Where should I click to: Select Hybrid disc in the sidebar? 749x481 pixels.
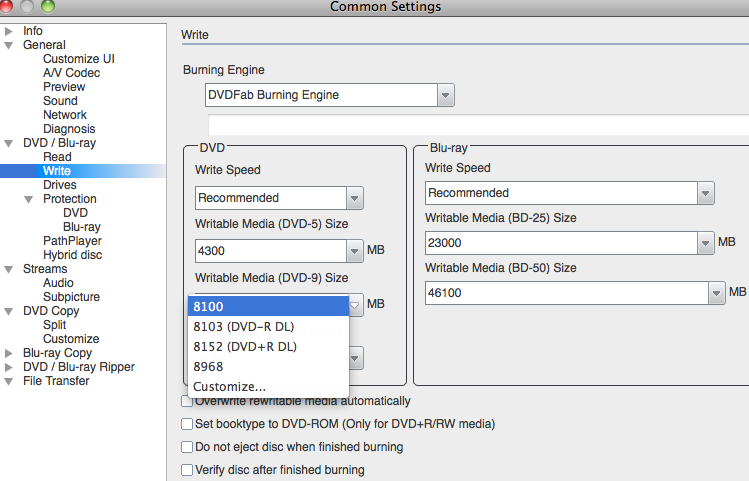pos(73,255)
